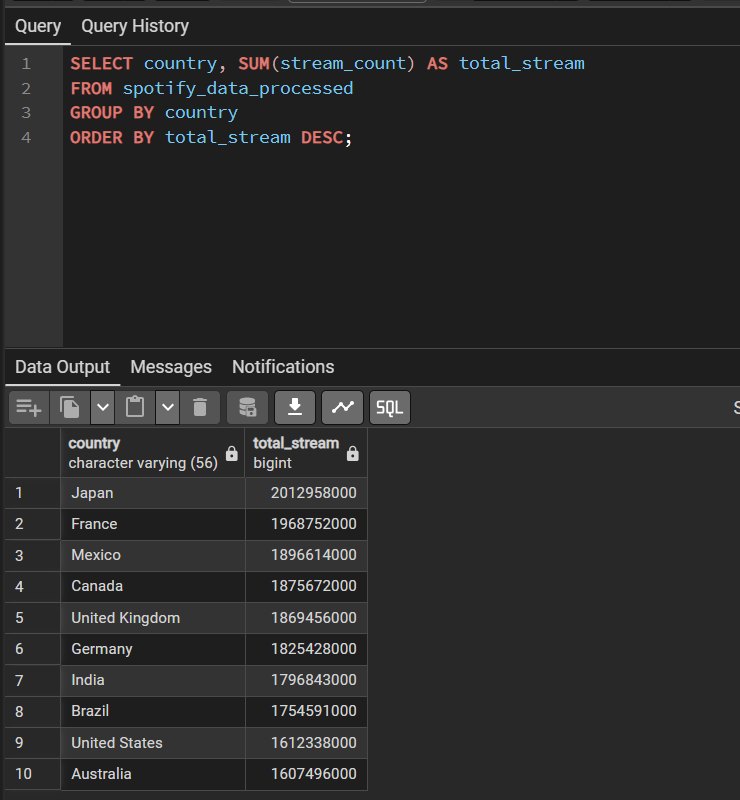Click the lock icon in total_stream header
Screen dimensions: 740x800
pos(353,453)
